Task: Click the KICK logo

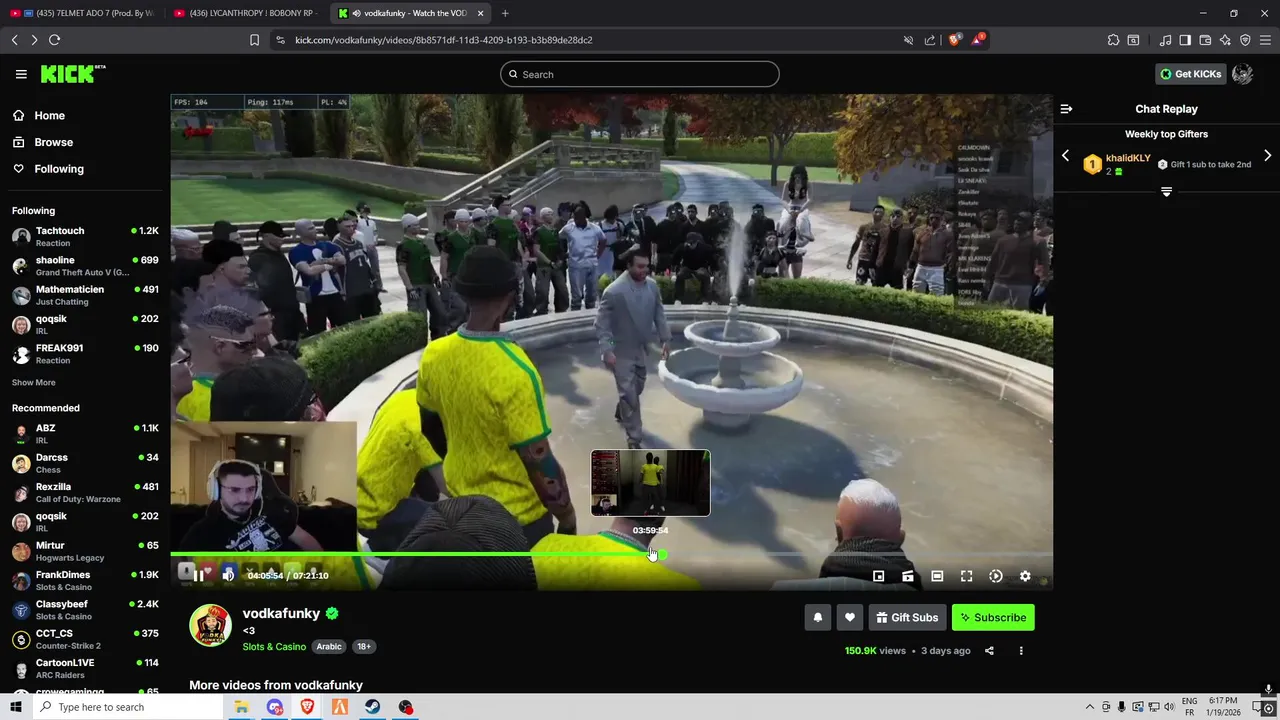Action: click(72, 74)
